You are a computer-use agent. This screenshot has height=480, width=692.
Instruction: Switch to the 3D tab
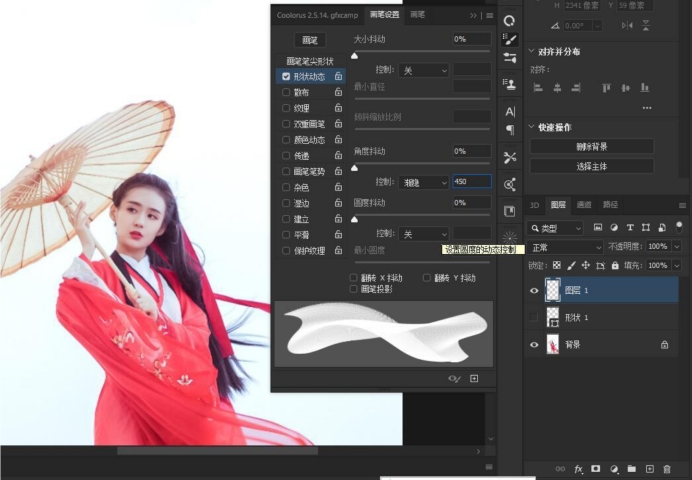pyautogui.click(x=534, y=205)
